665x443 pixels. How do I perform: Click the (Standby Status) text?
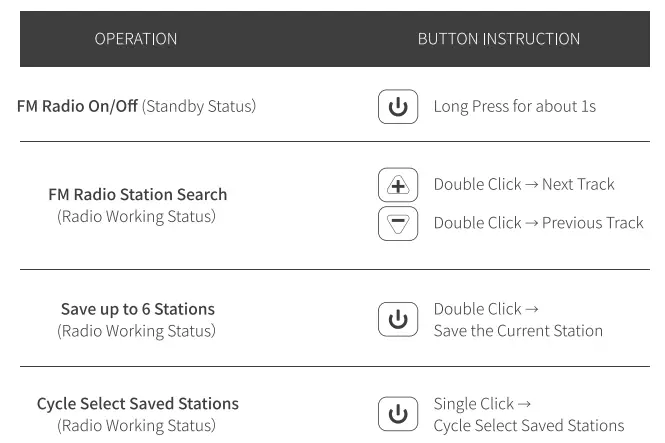tap(199, 106)
